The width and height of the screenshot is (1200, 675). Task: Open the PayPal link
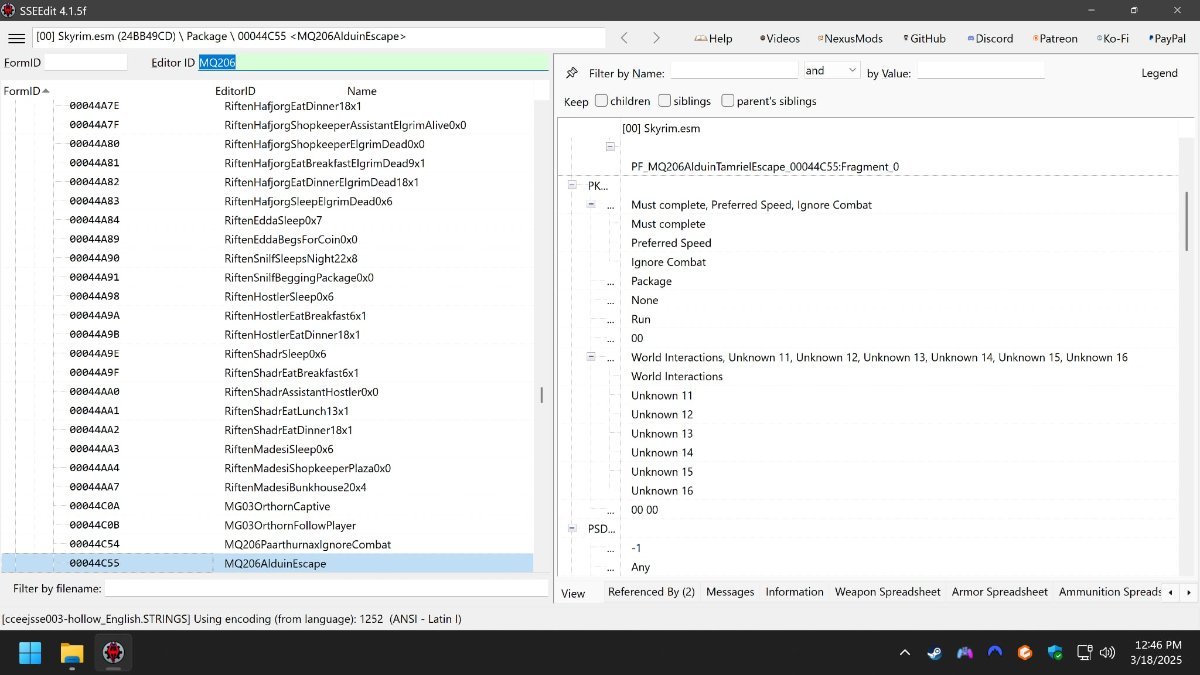point(1166,38)
